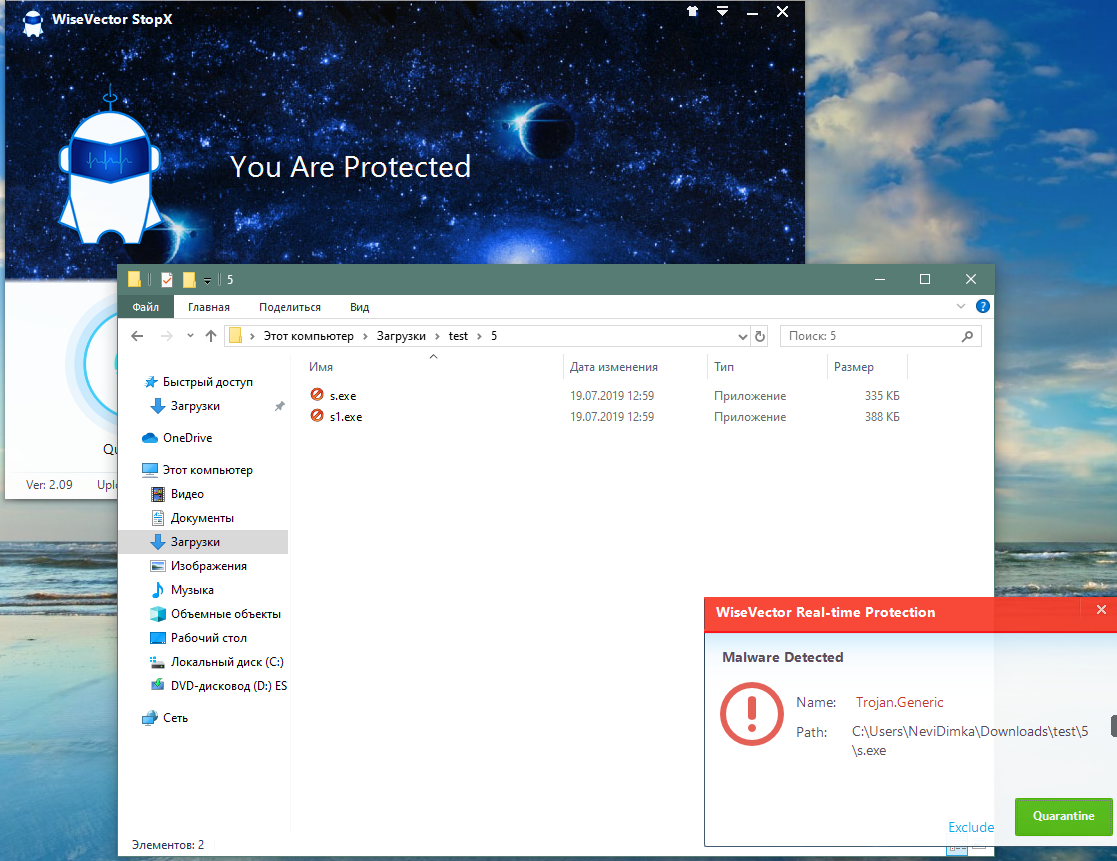The image size is (1117, 861).
Task: Go up one folder level arrow
Action: click(x=211, y=336)
